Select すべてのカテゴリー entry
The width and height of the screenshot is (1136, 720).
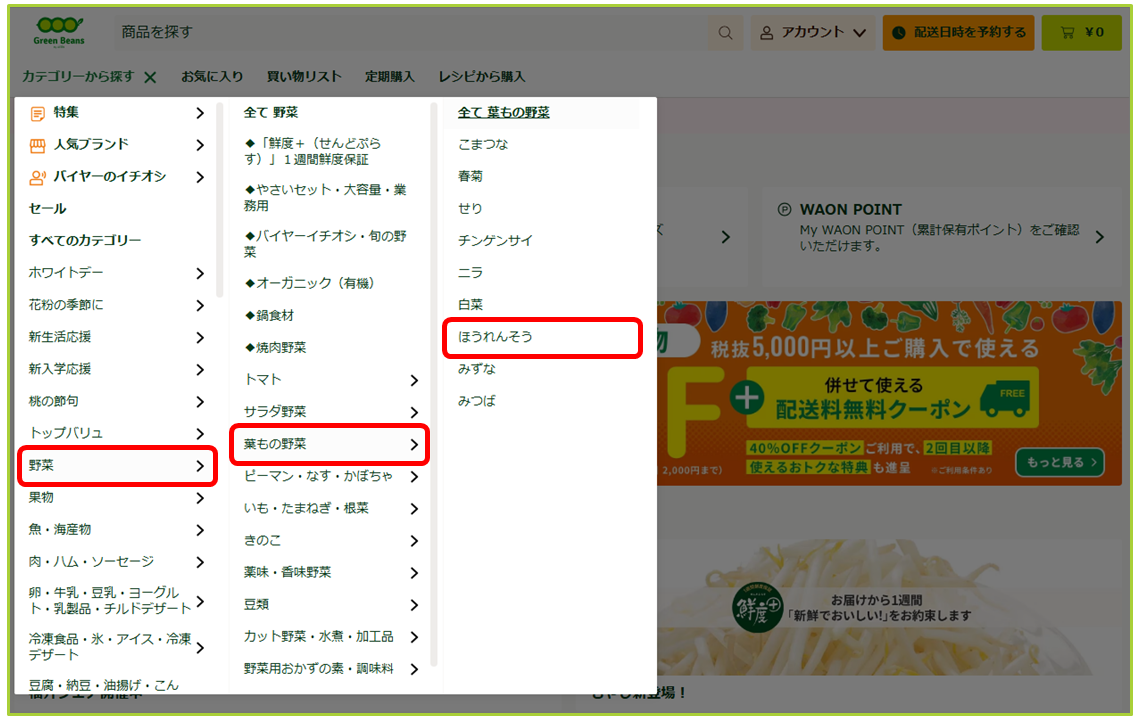[x=85, y=240]
